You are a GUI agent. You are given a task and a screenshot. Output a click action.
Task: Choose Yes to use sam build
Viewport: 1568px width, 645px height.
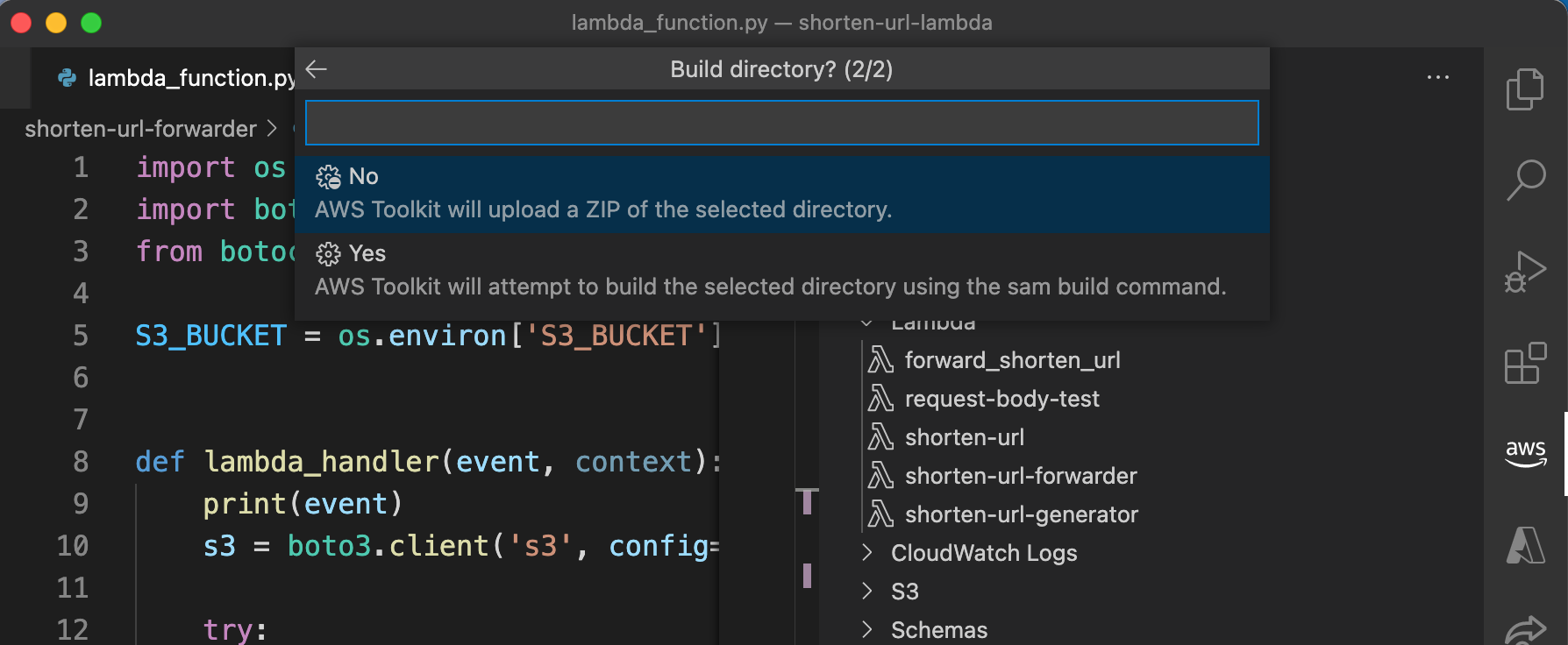point(782,271)
